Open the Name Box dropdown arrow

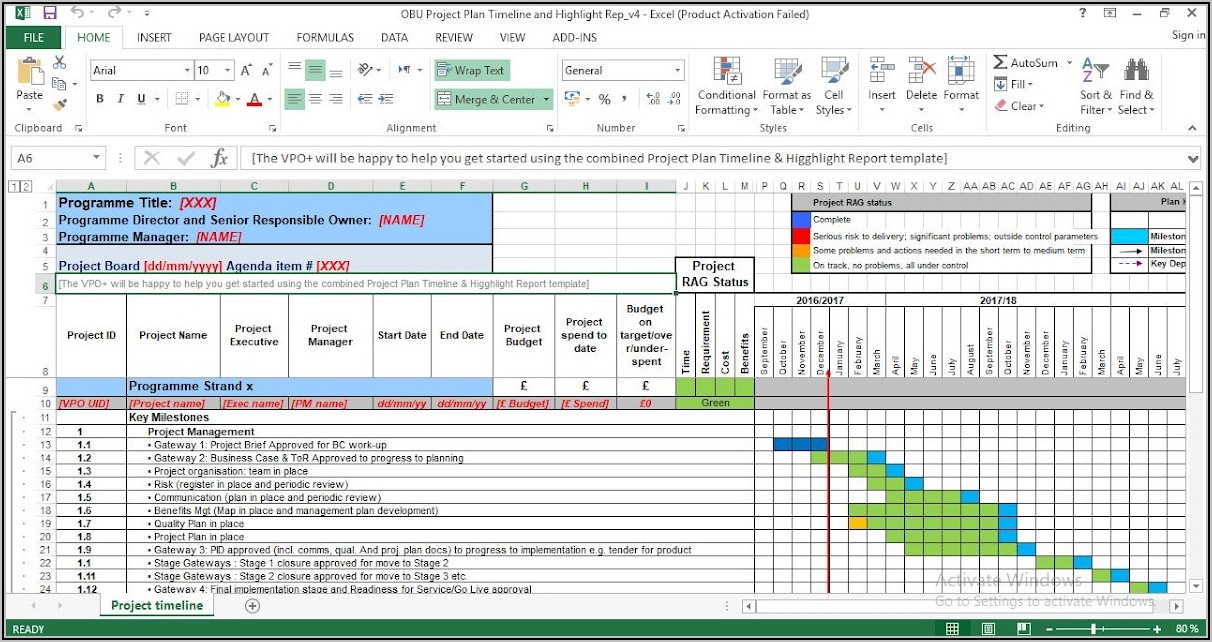pyautogui.click(x=97, y=158)
